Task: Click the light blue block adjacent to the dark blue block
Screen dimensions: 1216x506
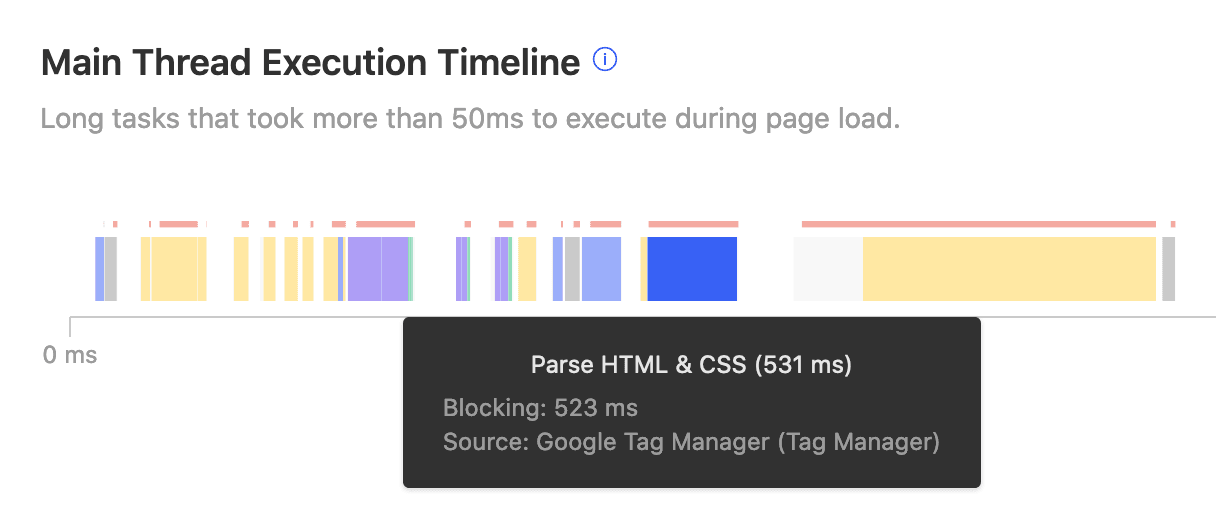Action: click(601, 268)
